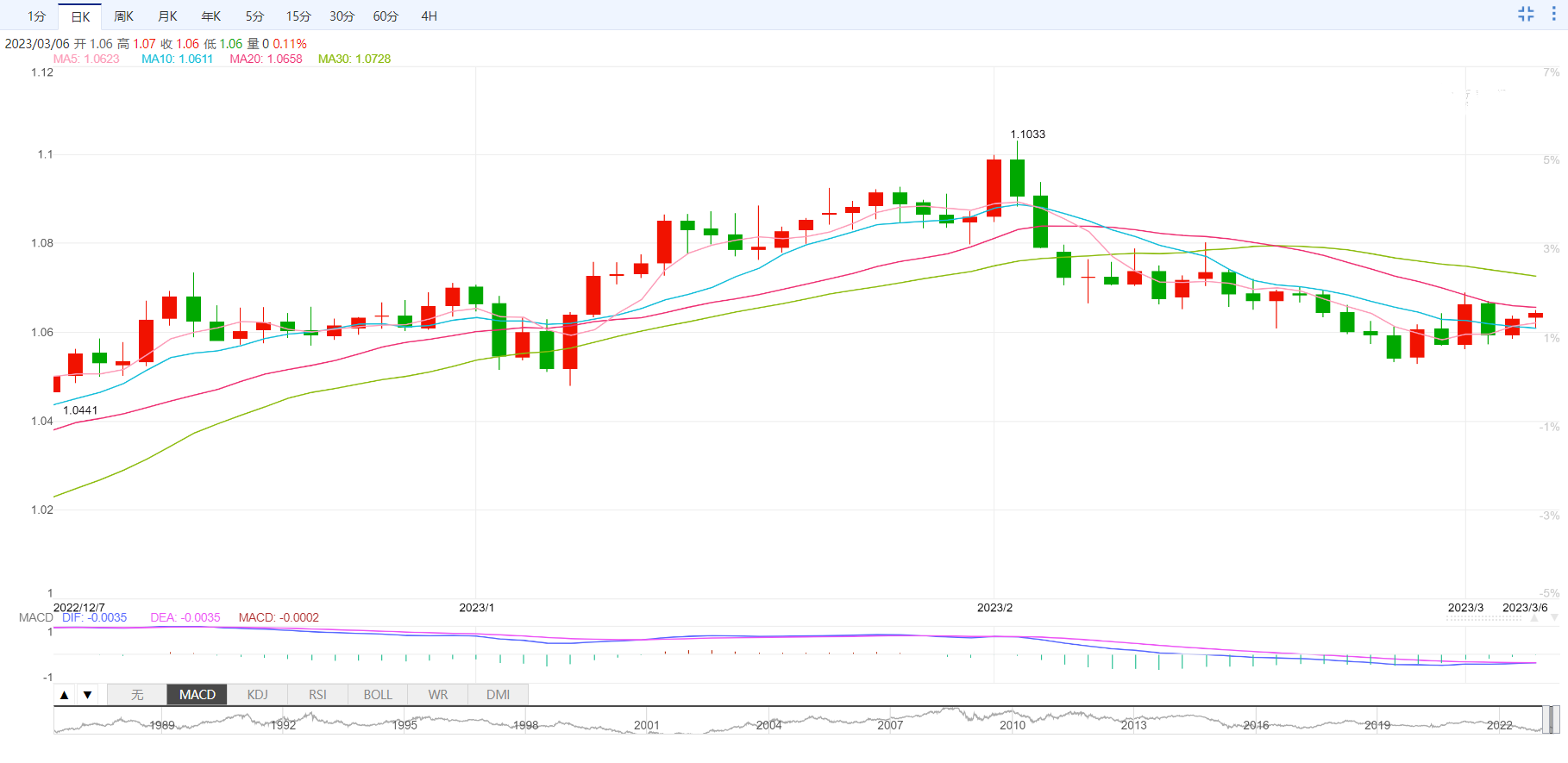Switch indicator to KDJ
This screenshot has height=763, width=1568.
(x=257, y=695)
